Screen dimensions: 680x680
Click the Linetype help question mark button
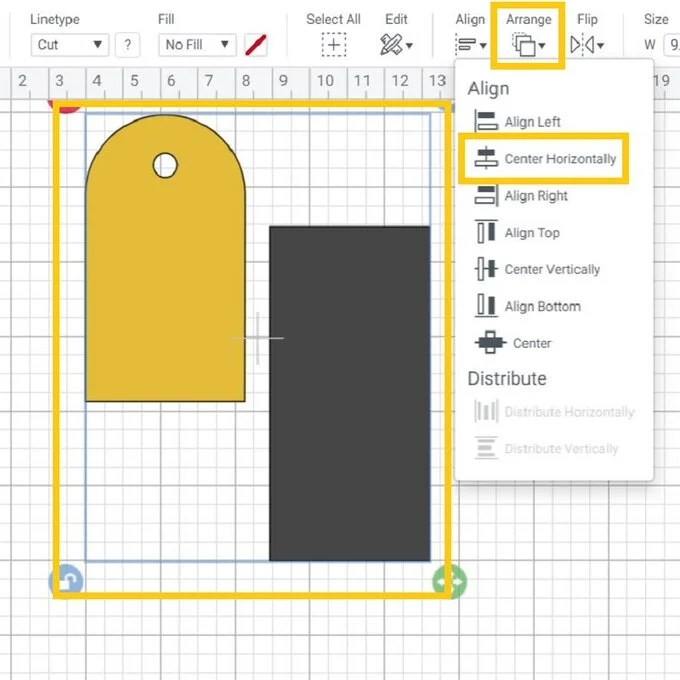(x=128, y=45)
